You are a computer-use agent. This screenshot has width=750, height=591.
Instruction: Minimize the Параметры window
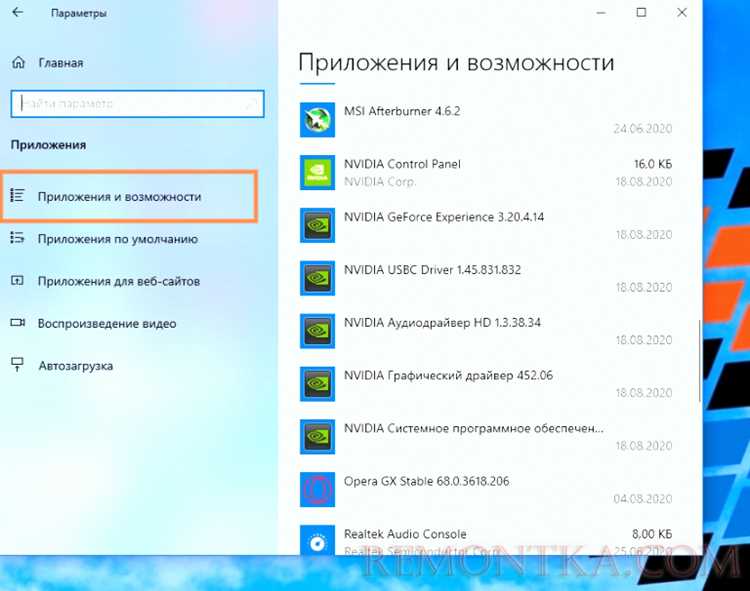[x=601, y=13]
